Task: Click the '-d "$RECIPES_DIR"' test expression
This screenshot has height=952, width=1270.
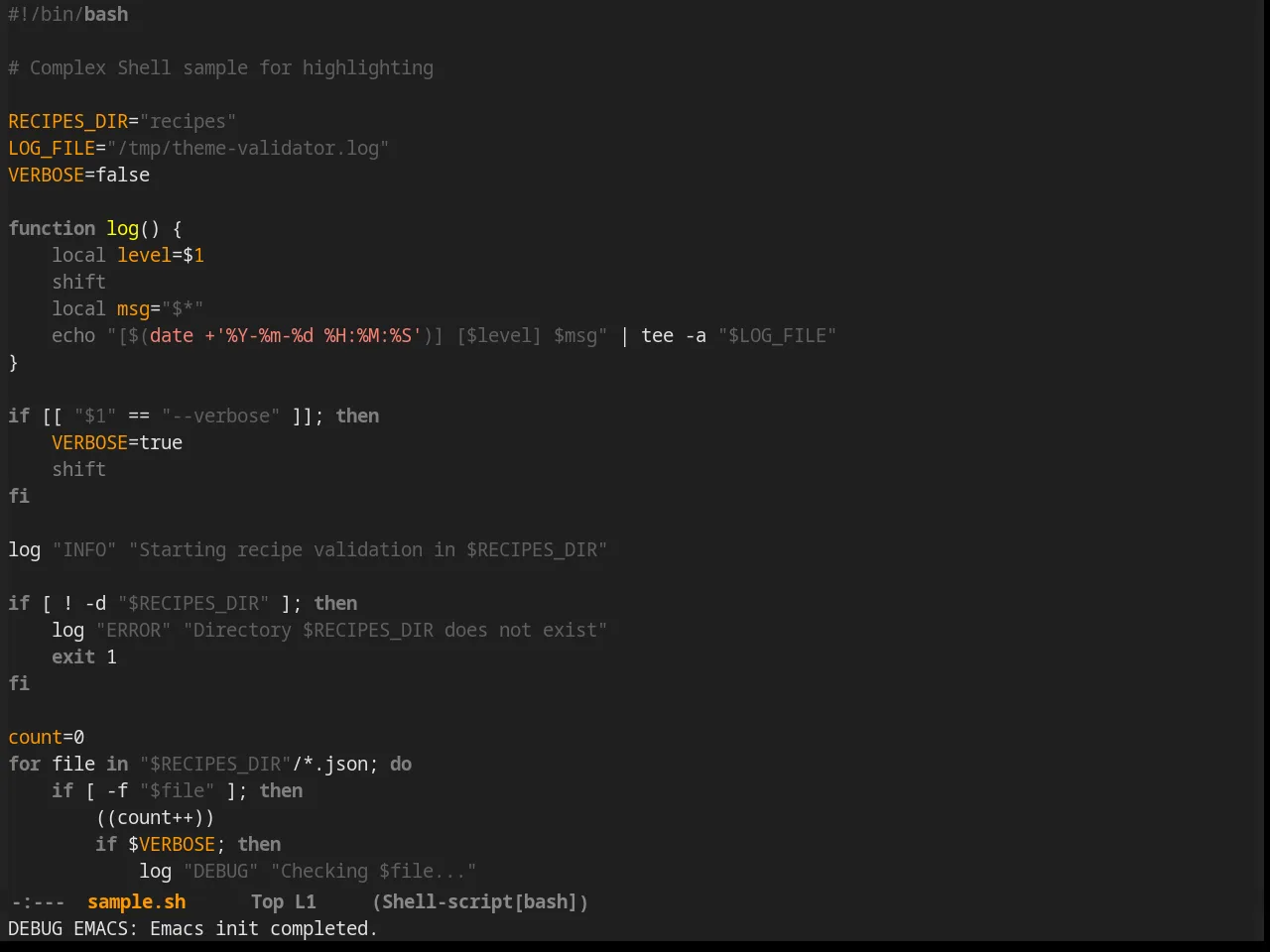Action: click(177, 603)
